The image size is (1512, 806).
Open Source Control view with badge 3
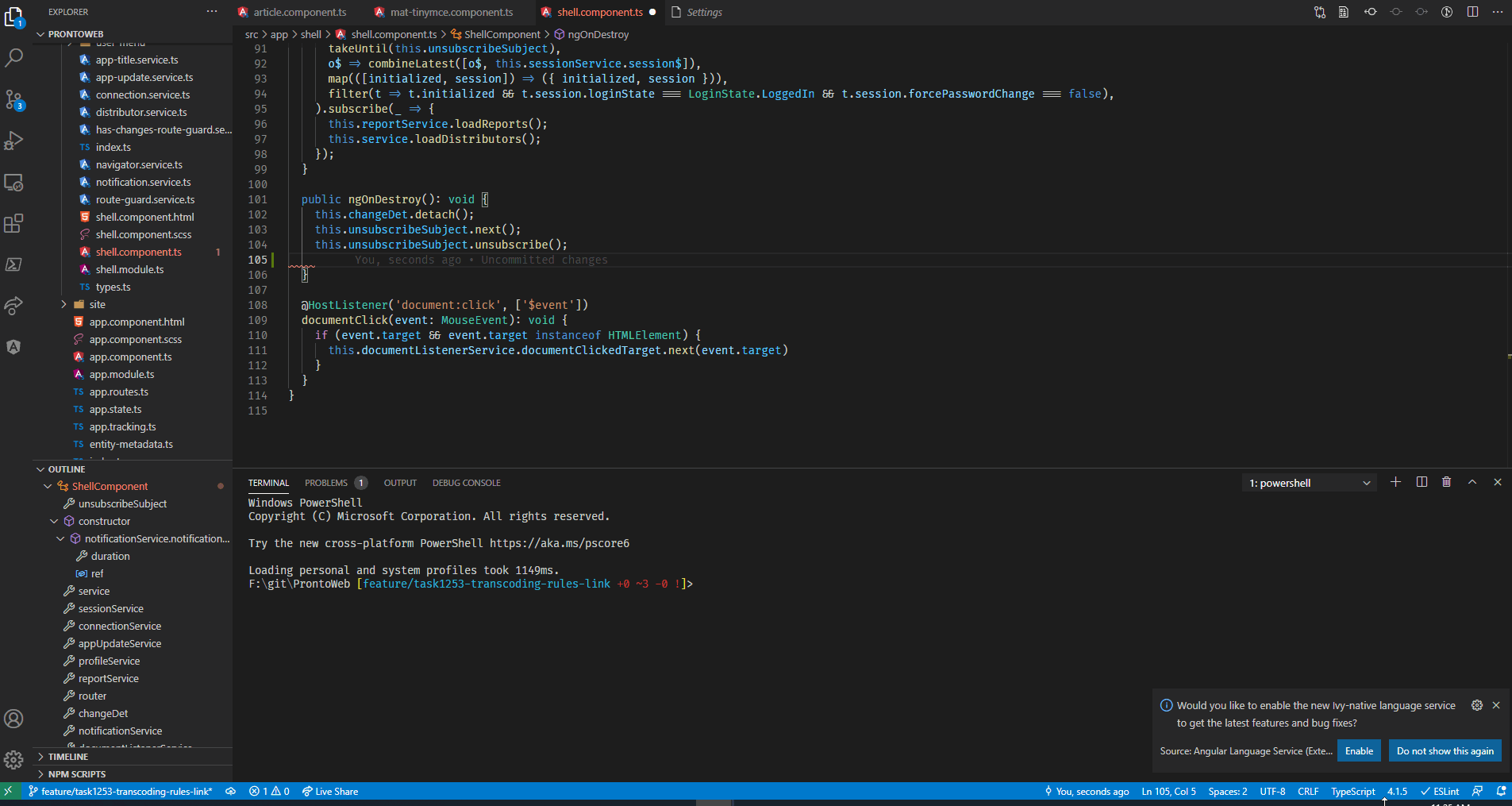[13, 99]
